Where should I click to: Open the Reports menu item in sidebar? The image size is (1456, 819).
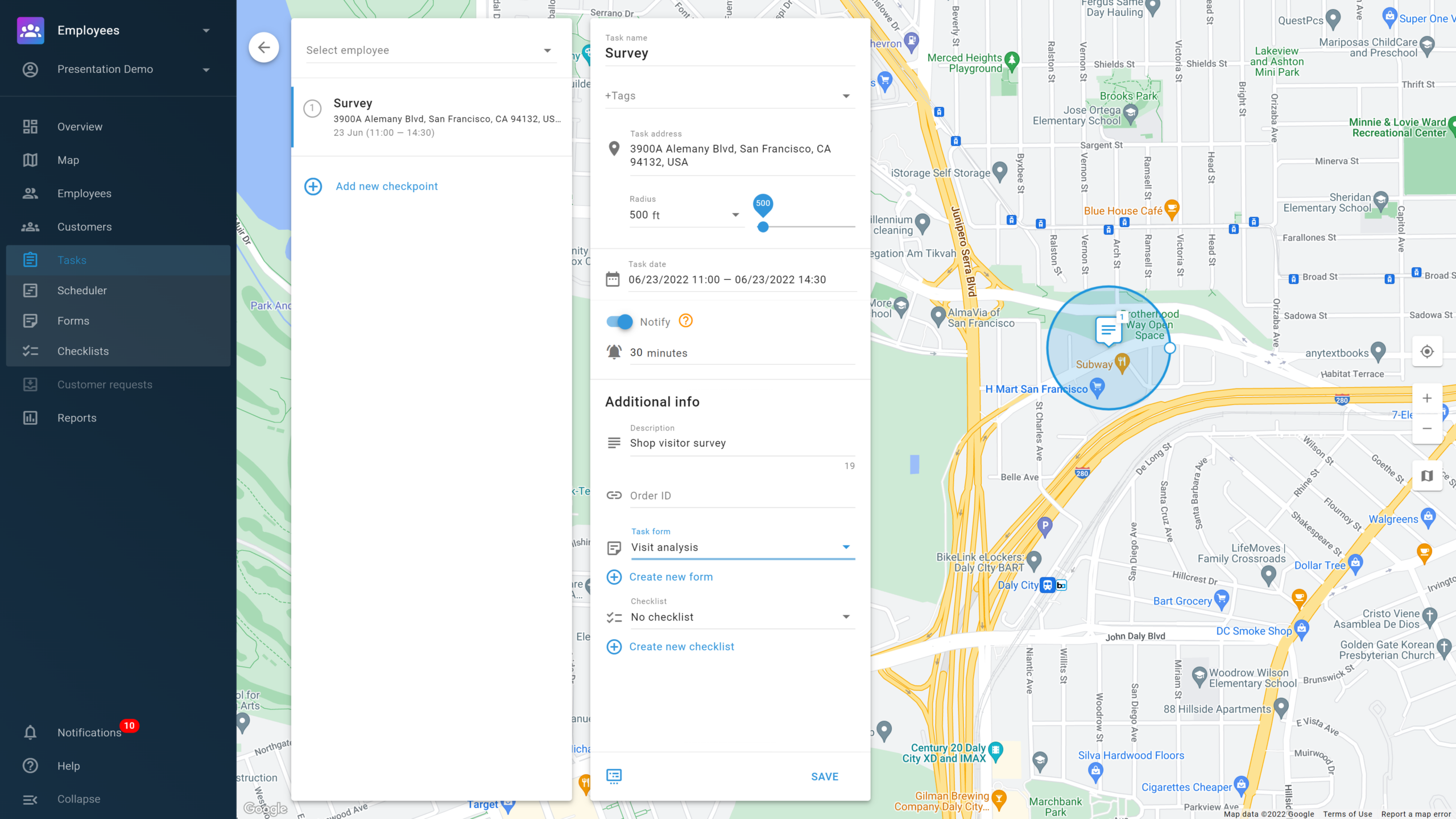pyautogui.click(x=77, y=418)
